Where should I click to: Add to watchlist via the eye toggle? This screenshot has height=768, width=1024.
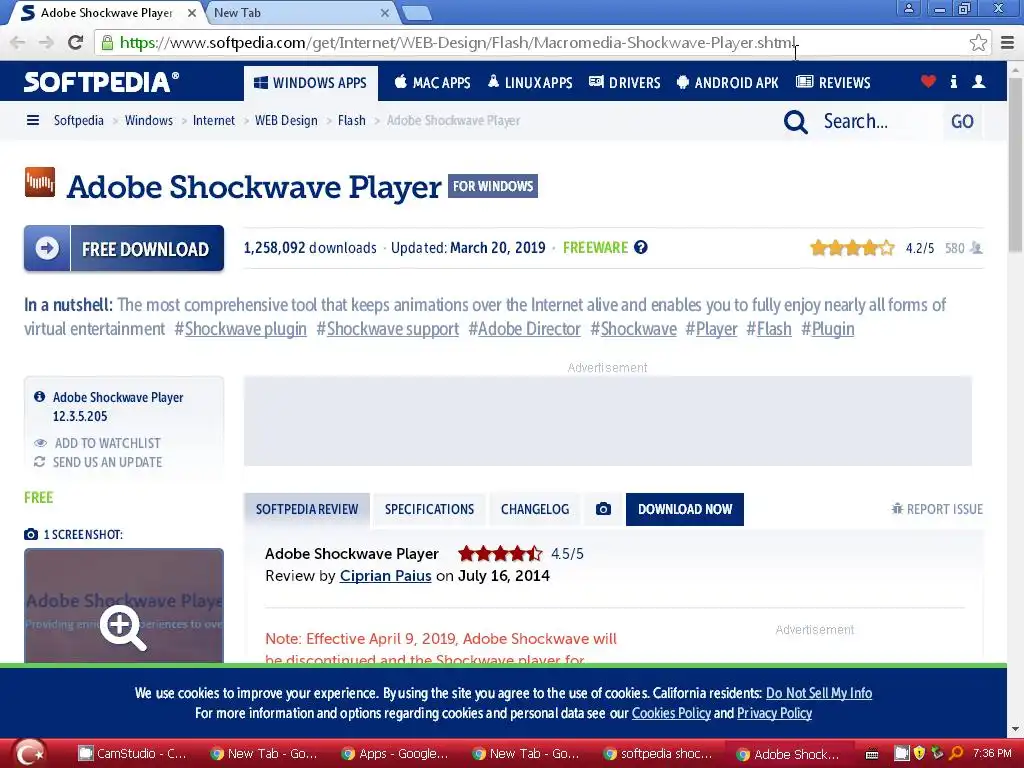point(97,443)
